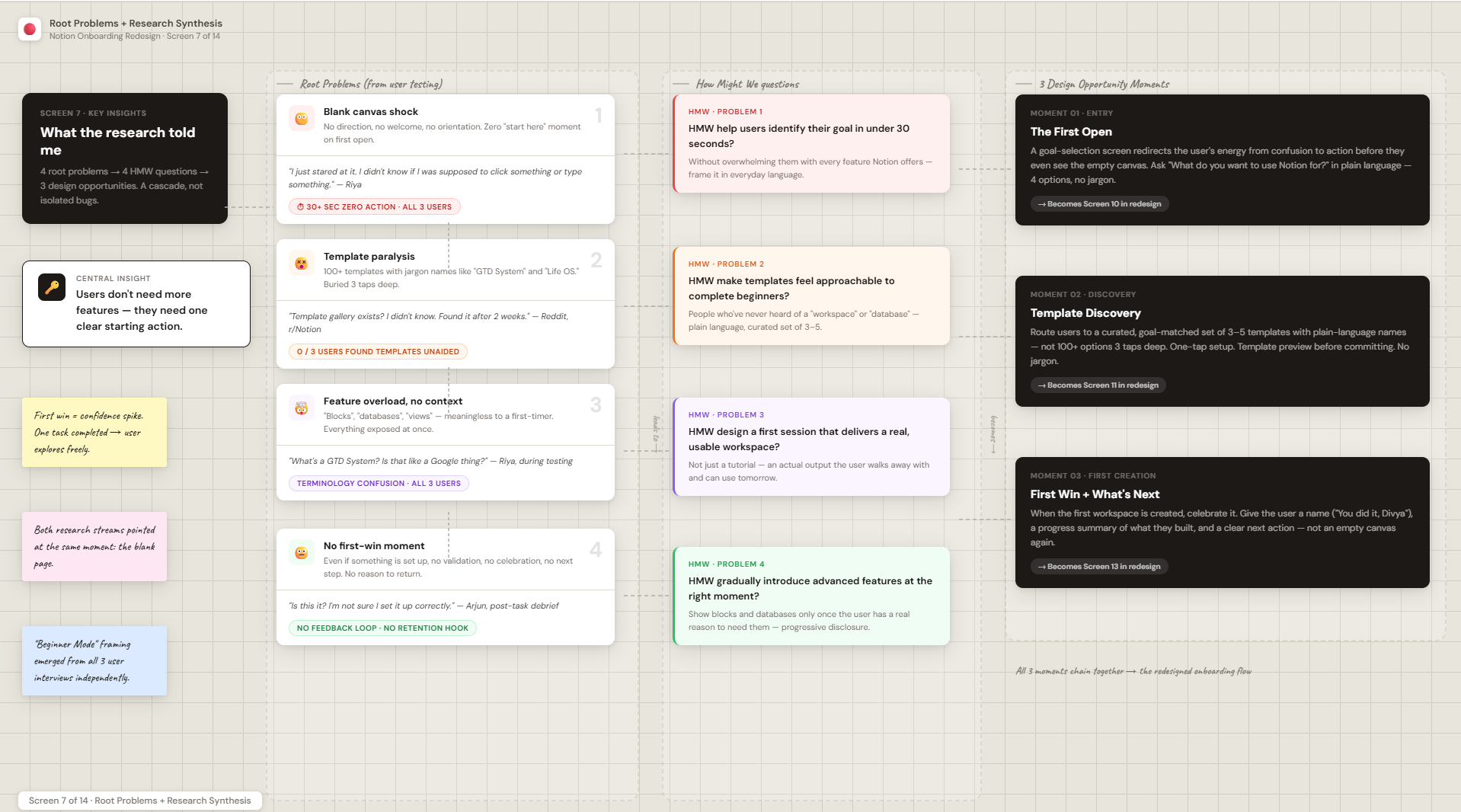Image resolution: width=1461 pixels, height=812 pixels.
Task: Click the 'Screen 7 of 14' footer label
Action: pos(140,801)
